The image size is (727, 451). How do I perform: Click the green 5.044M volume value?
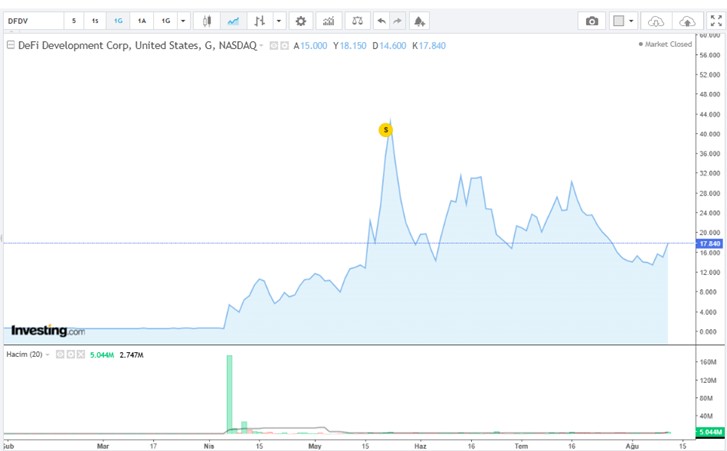(102, 355)
